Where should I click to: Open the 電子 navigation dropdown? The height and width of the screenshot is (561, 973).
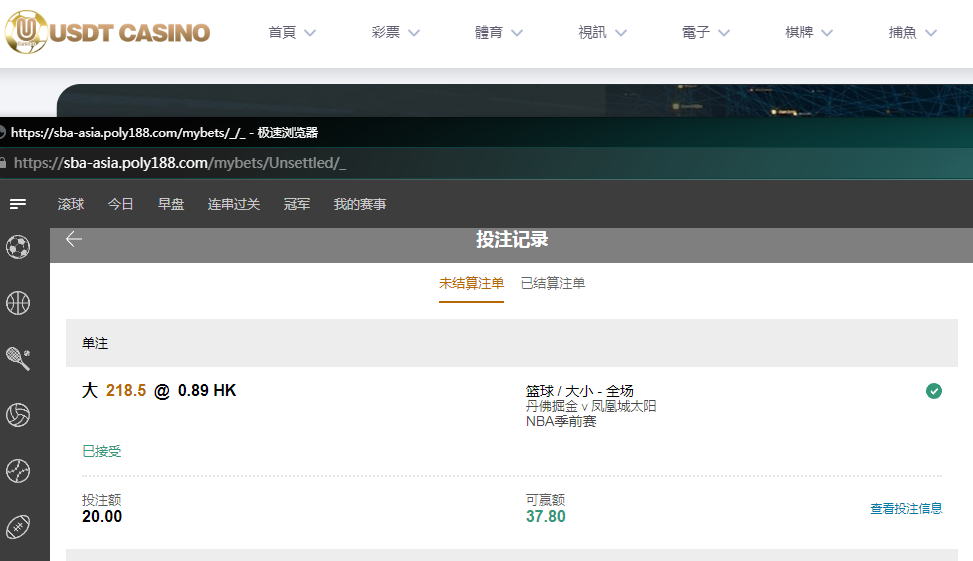(706, 33)
